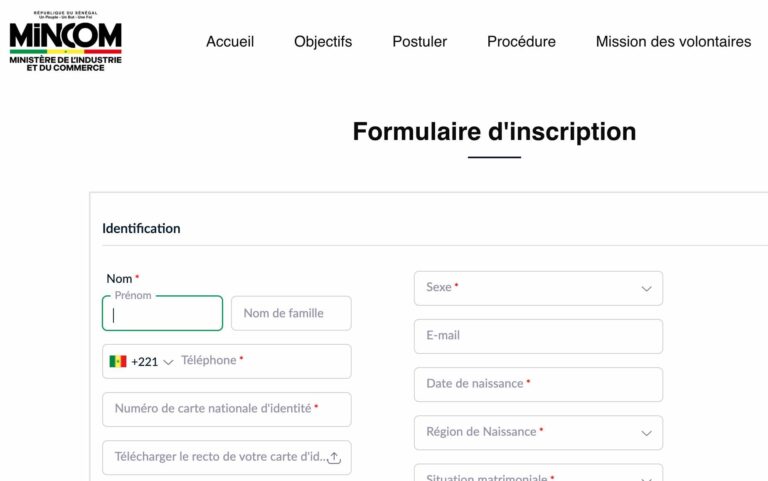Screen dimensions: 768x481
Task: Click the Date de naissance field
Action: click(538, 384)
